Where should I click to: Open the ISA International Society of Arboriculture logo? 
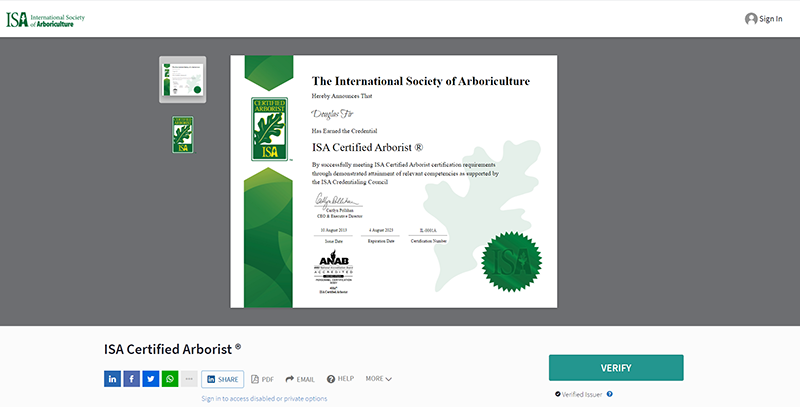coord(45,19)
